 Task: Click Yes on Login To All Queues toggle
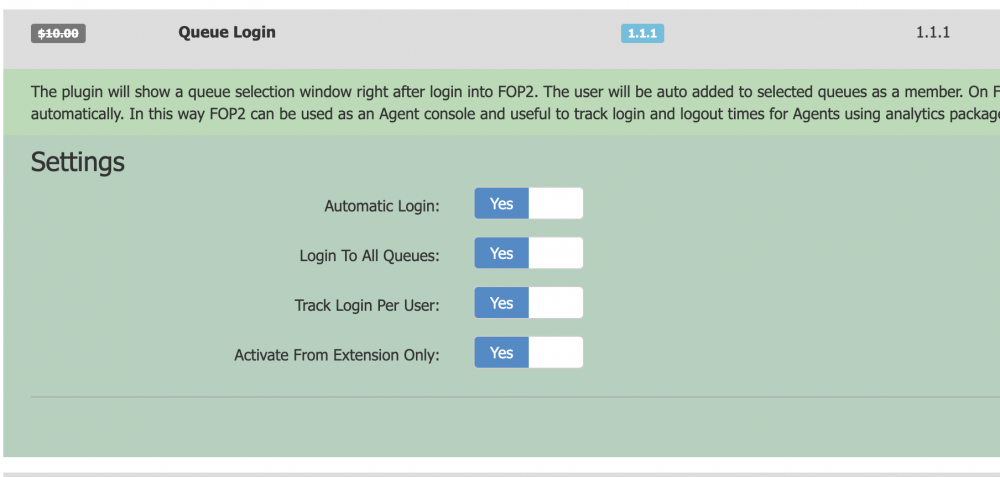coord(502,253)
